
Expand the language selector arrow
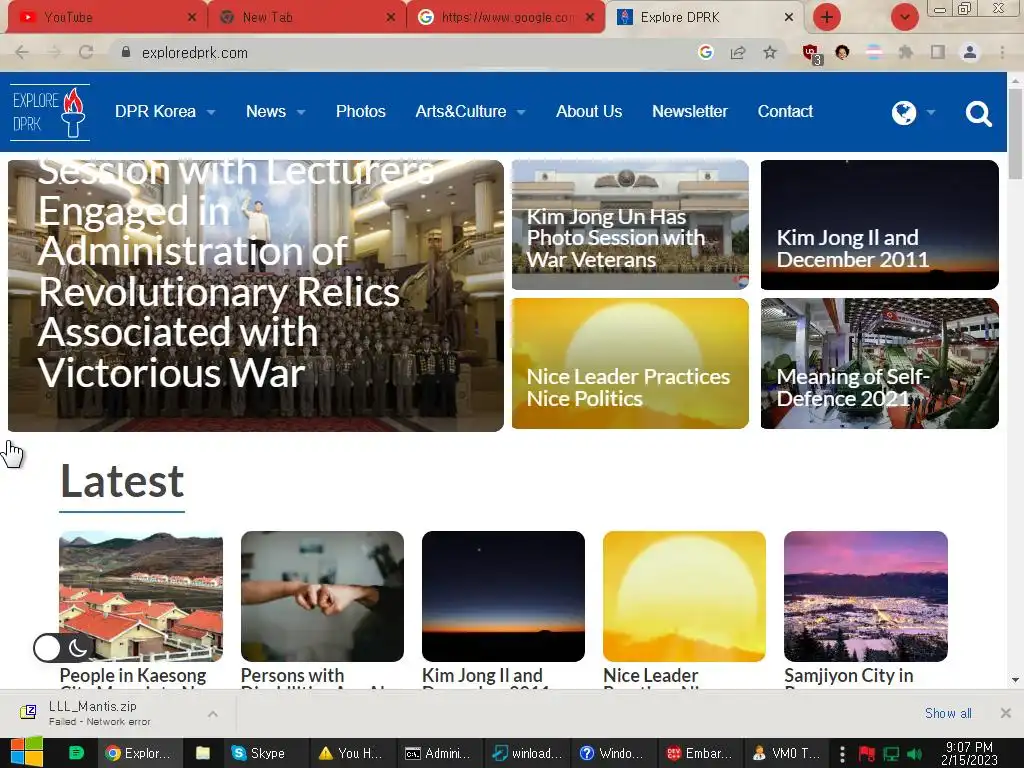(x=931, y=112)
